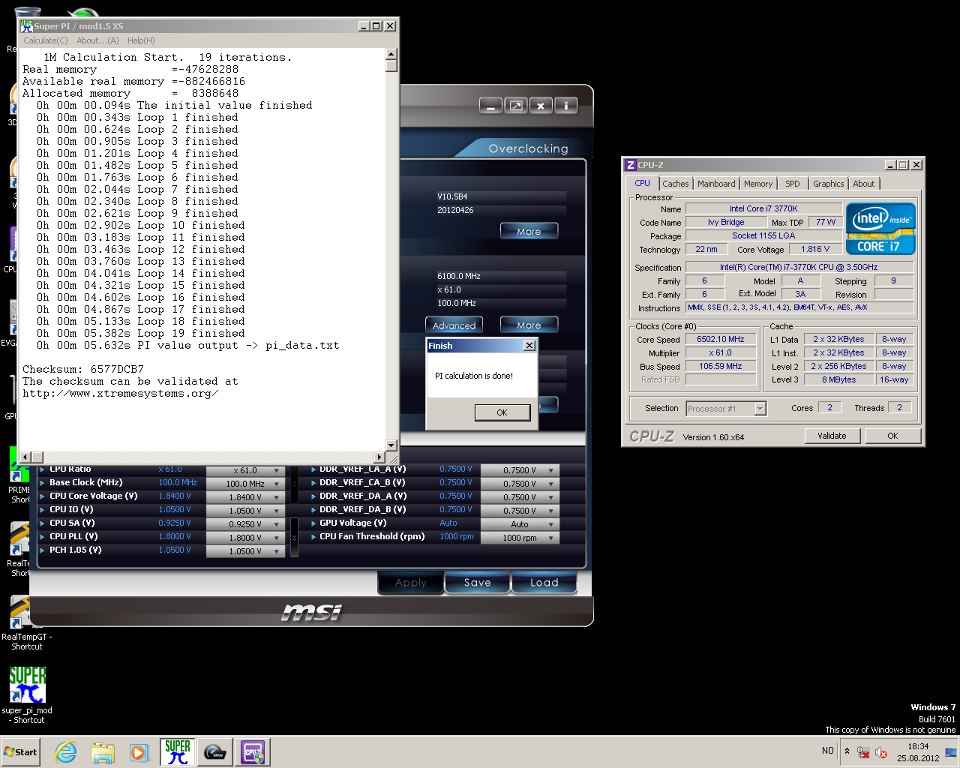Viewport: 960px width, 768px height.
Task: Click Core Voltage value 1.816 V in CPU-Z
Action: click(815, 249)
